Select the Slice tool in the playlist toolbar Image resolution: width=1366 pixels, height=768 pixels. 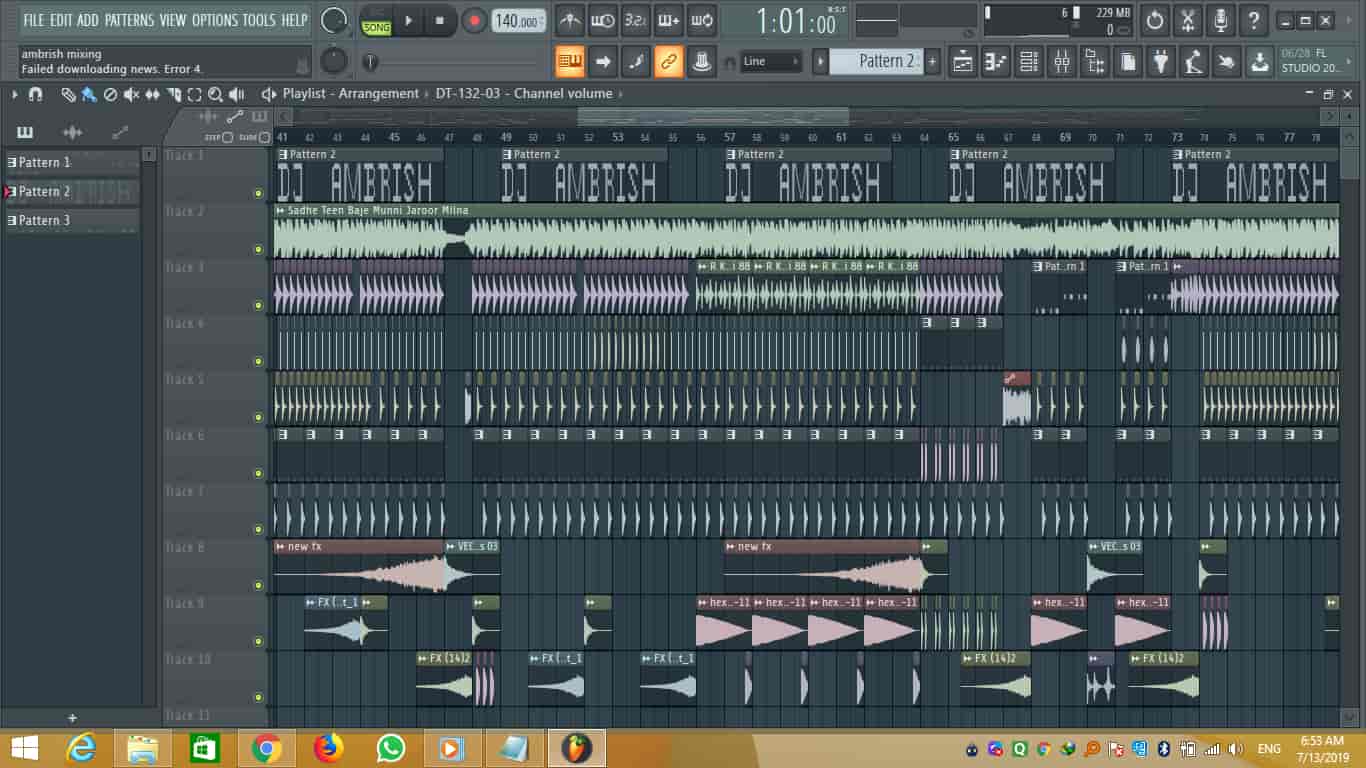pyautogui.click(x=175, y=94)
